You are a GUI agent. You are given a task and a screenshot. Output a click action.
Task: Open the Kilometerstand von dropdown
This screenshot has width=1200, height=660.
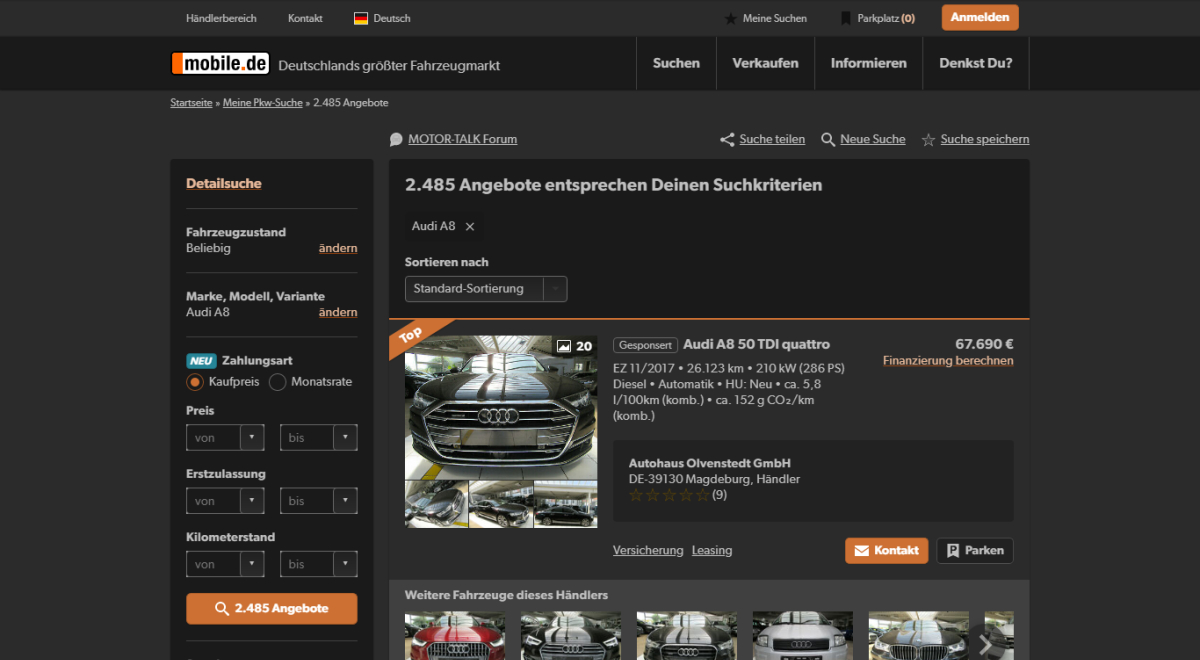point(225,564)
